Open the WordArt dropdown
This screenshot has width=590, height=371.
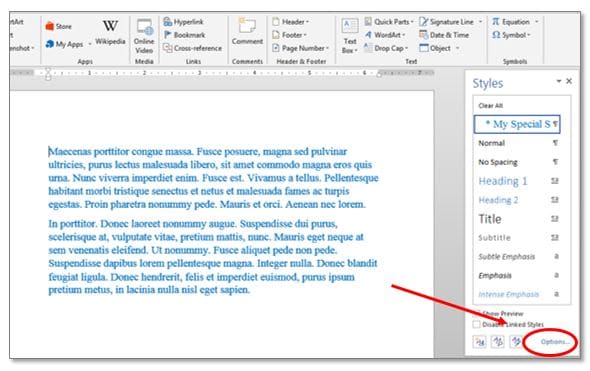click(384, 35)
